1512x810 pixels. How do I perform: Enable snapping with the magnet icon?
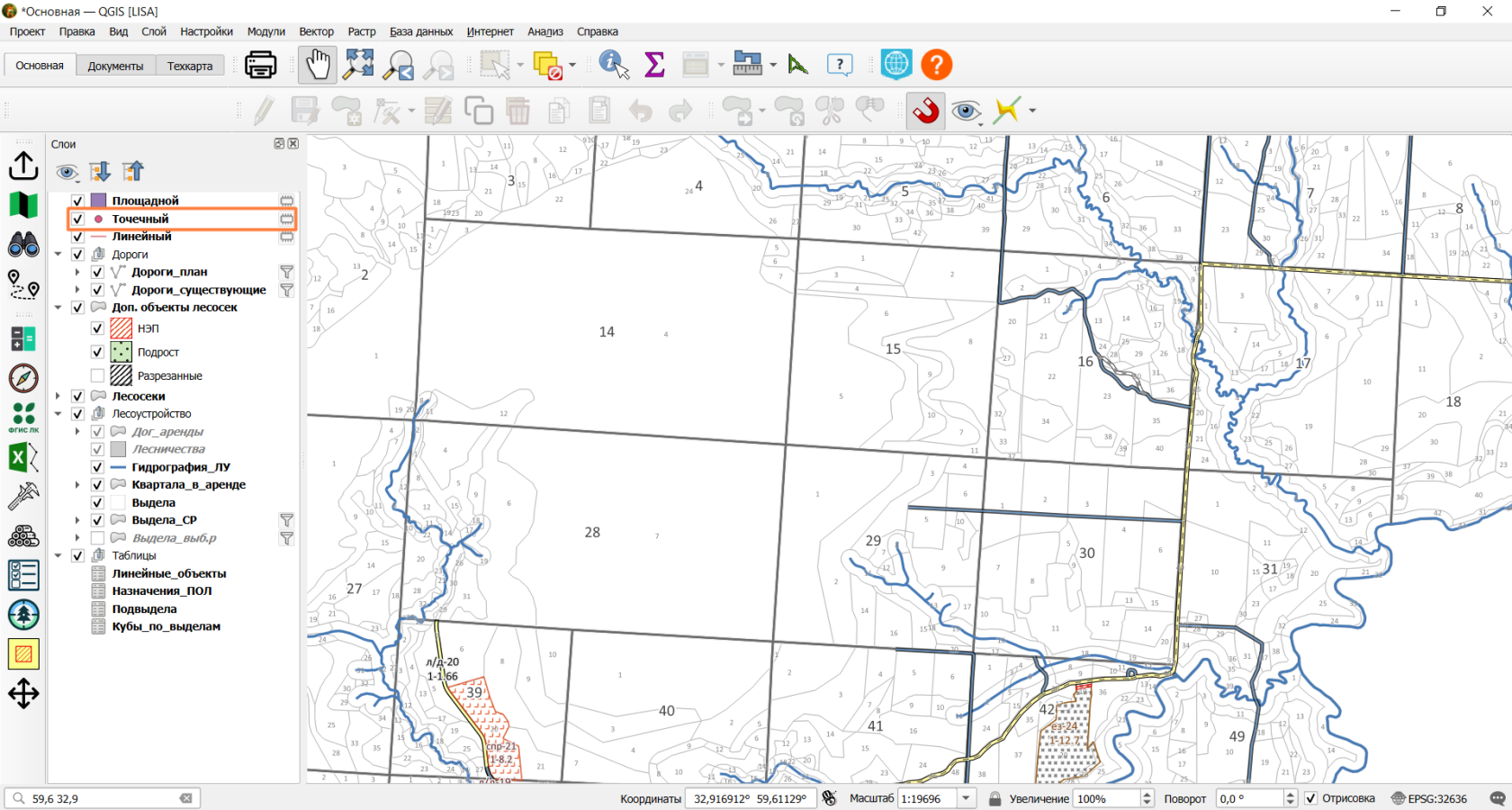(x=925, y=111)
